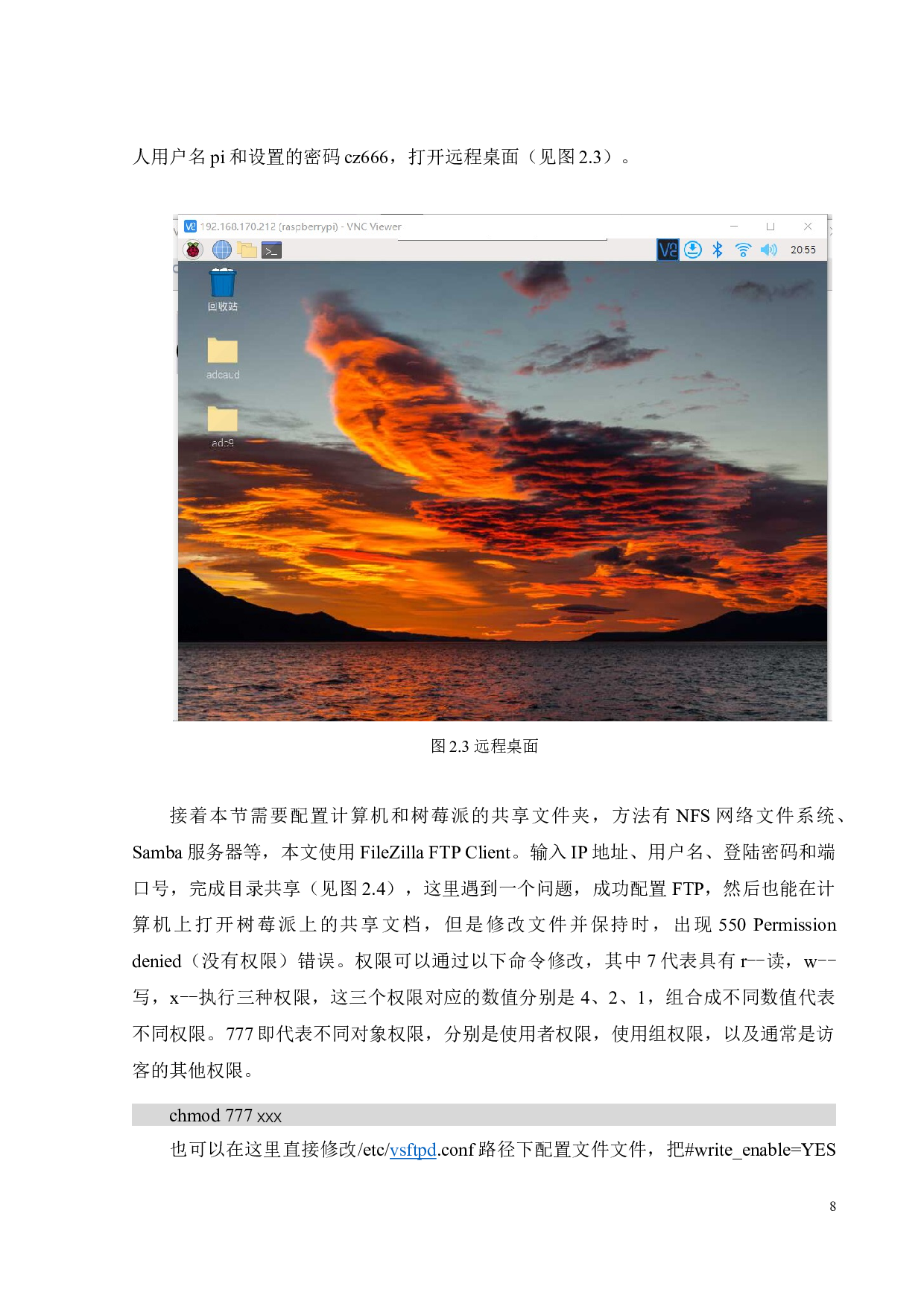Click the VNC Viewer window title text
The height and width of the screenshot is (1307, 924).
coord(300,227)
